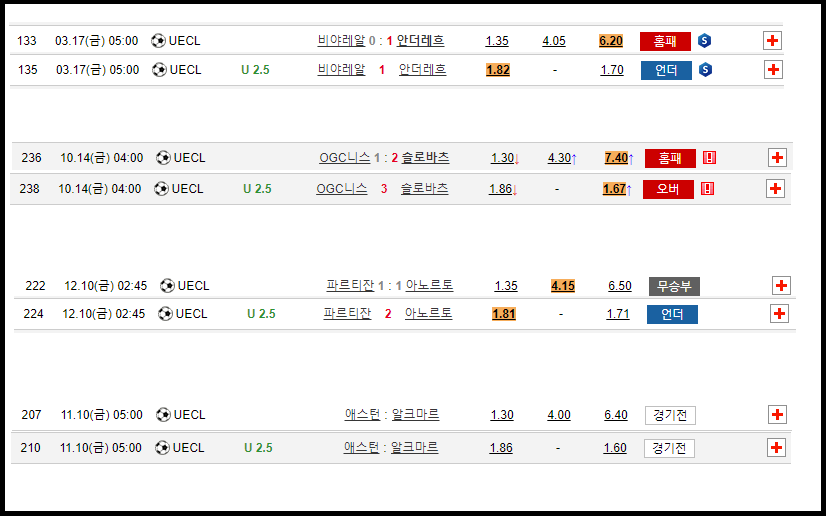Click the red plus icon on row 133
This screenshot has height=526, width=830.
tap(772, 41)
